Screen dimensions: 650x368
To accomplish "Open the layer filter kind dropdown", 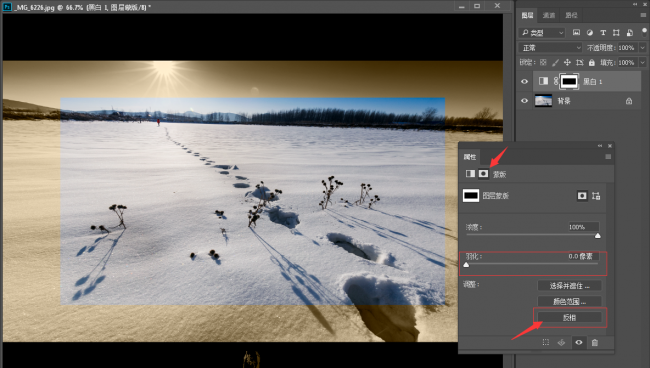I will click(x=542, y=33).
